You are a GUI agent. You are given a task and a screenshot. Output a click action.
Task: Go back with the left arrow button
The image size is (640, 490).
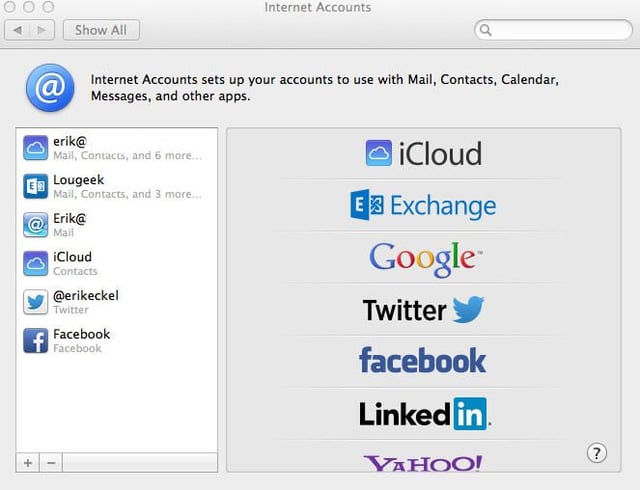click(x=17, y=30)
